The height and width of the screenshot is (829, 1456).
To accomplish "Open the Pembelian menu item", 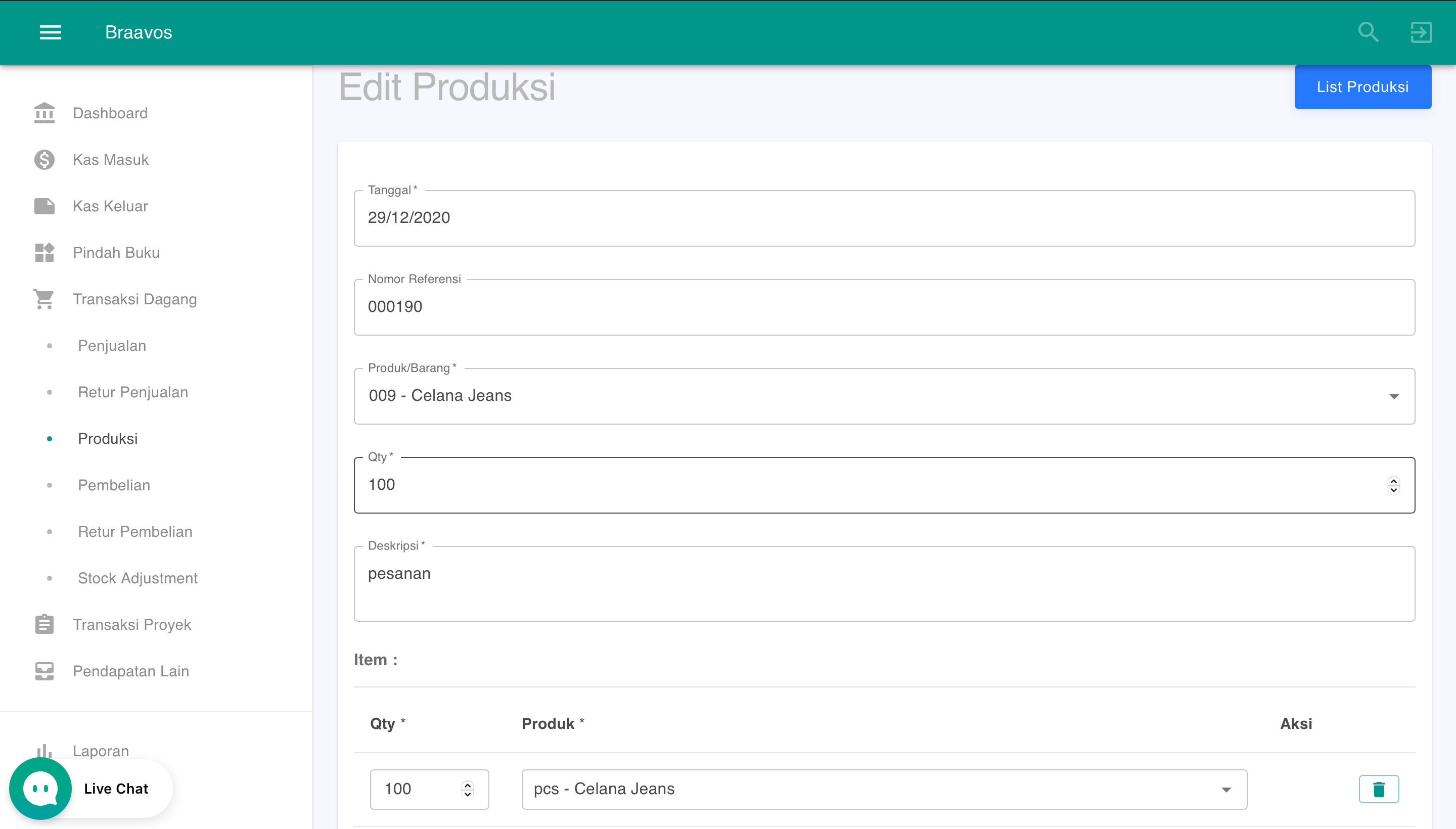I will click(113, 485).
